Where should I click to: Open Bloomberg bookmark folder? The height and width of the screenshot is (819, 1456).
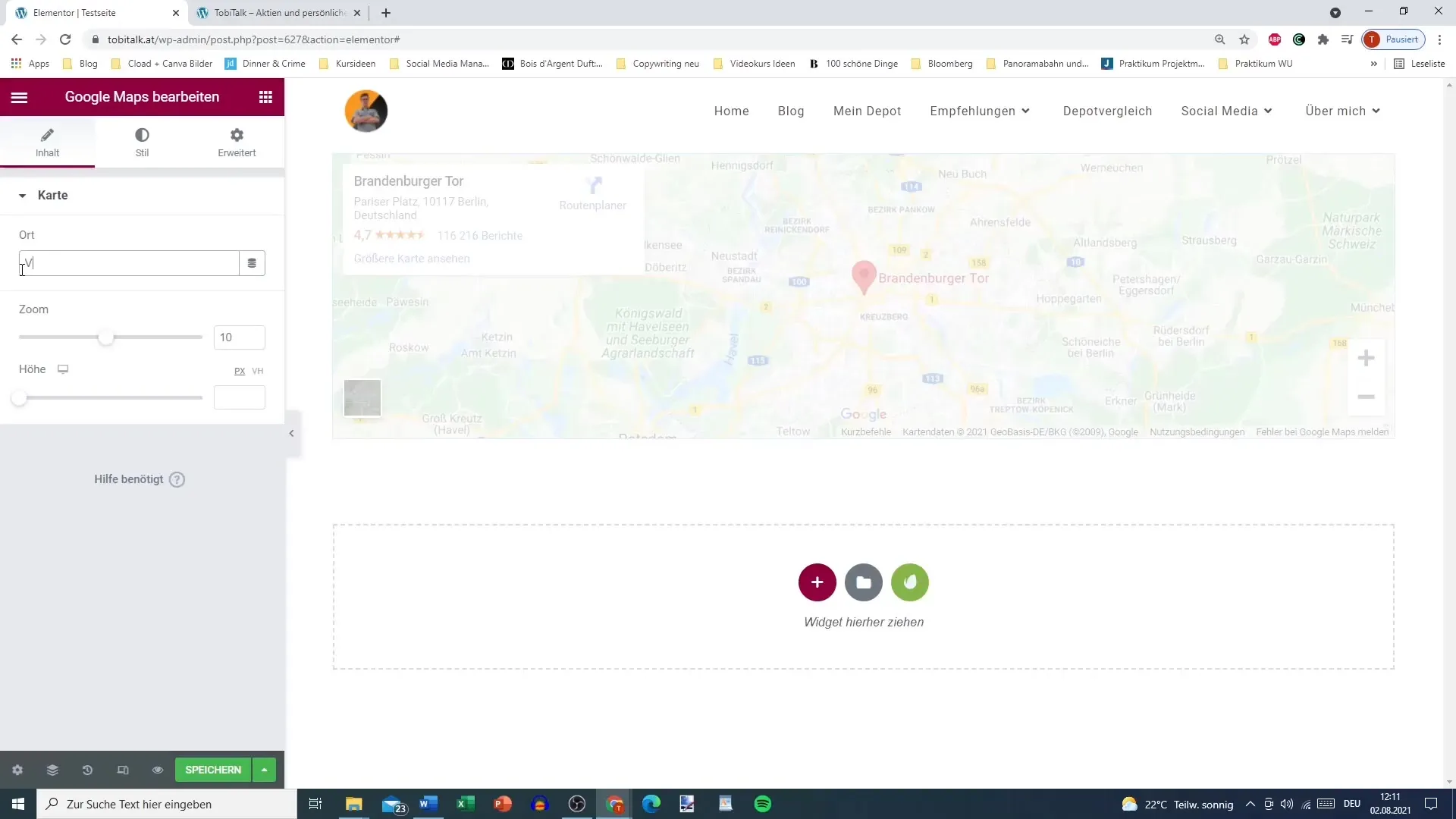(942, 64)
